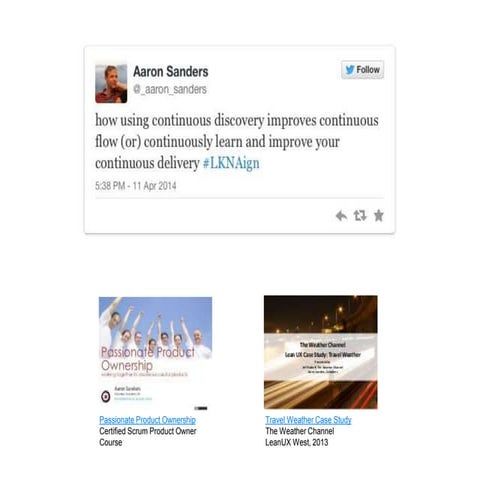This screenshot has width=480, height=480.
Task: Open Aaron Sanders profile picture
Action: [111, 84]
